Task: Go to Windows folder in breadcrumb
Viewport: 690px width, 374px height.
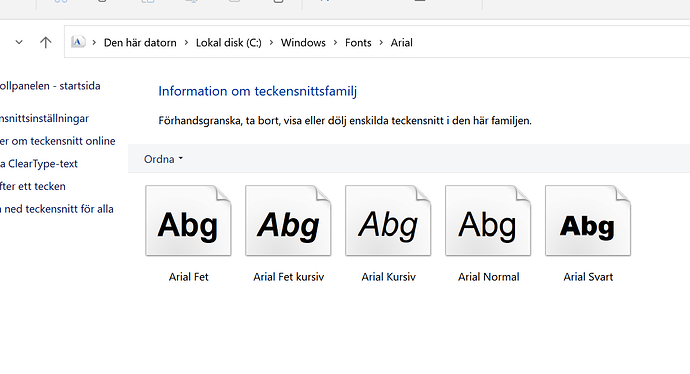Action: (303, 43)
